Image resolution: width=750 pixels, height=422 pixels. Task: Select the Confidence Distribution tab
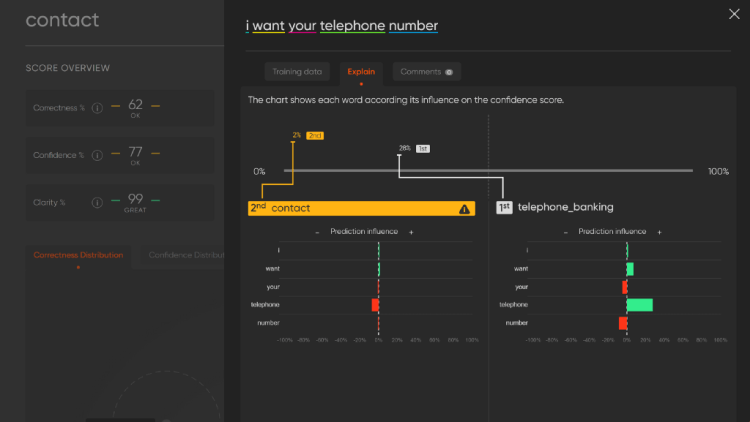[186, 255]
